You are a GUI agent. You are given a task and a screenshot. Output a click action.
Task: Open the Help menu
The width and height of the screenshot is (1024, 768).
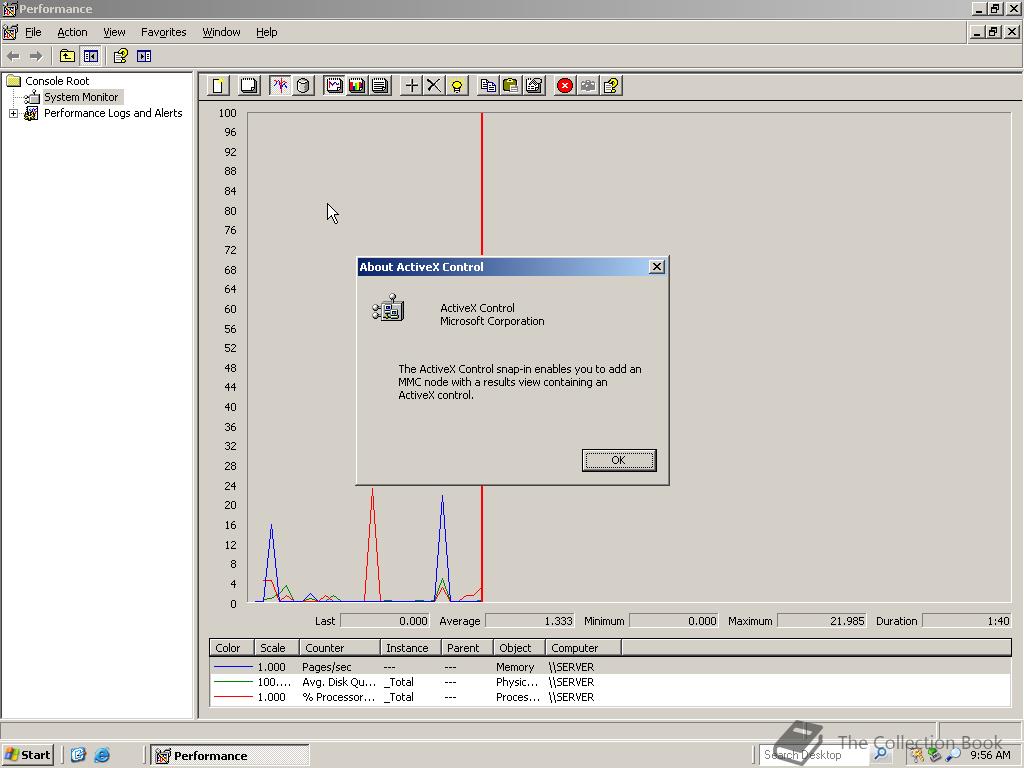tap(266, 32)
